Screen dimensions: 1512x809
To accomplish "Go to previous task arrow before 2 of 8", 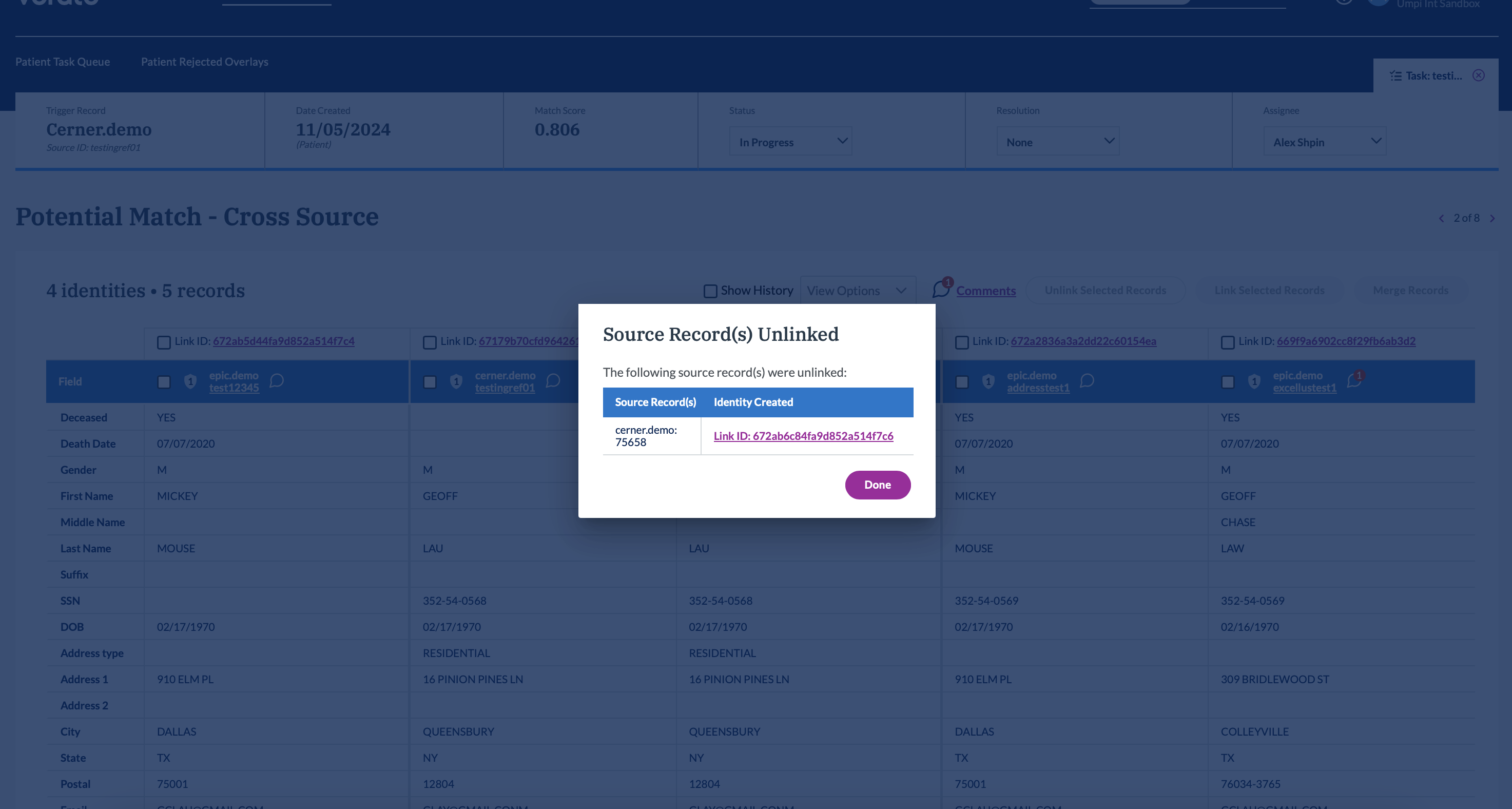I will 1442,218.
